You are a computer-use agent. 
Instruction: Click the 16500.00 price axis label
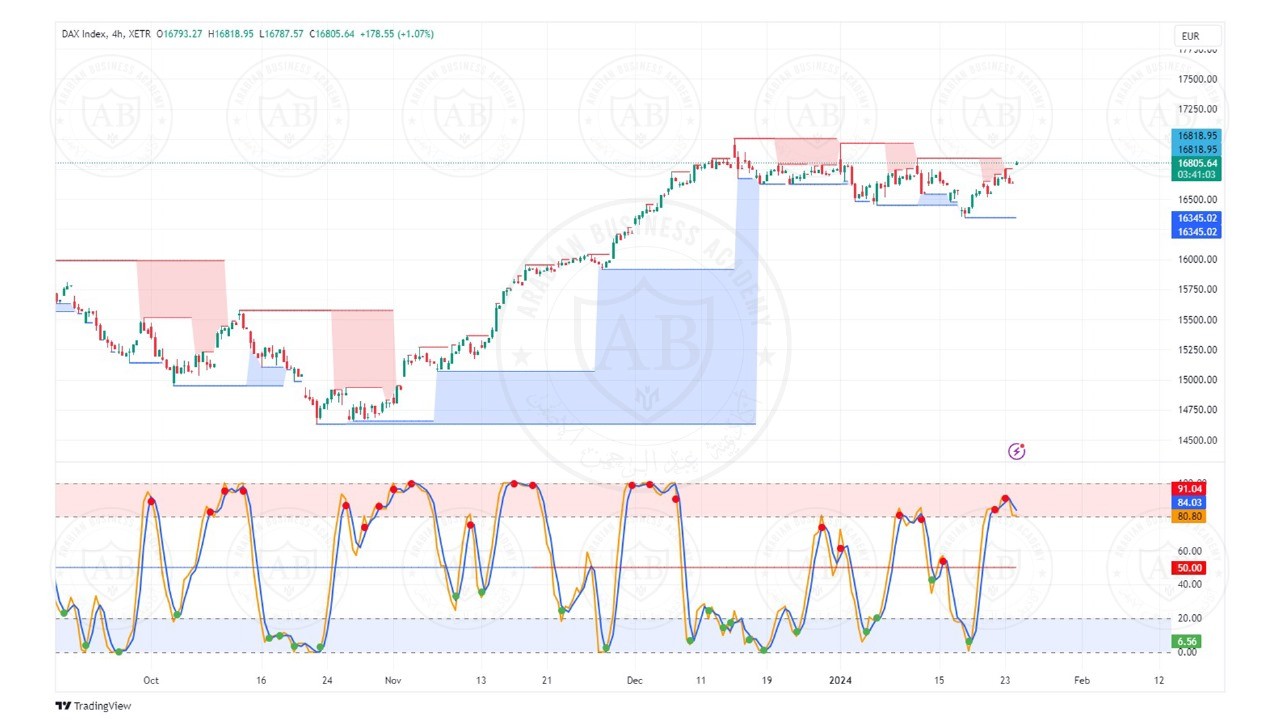click(1197, 200)
